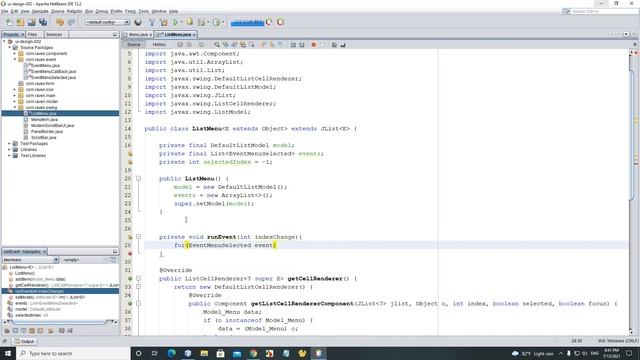Click the Shift Line Right editor icon
This screenshot has width=640, height=360.
coord(302,45)
